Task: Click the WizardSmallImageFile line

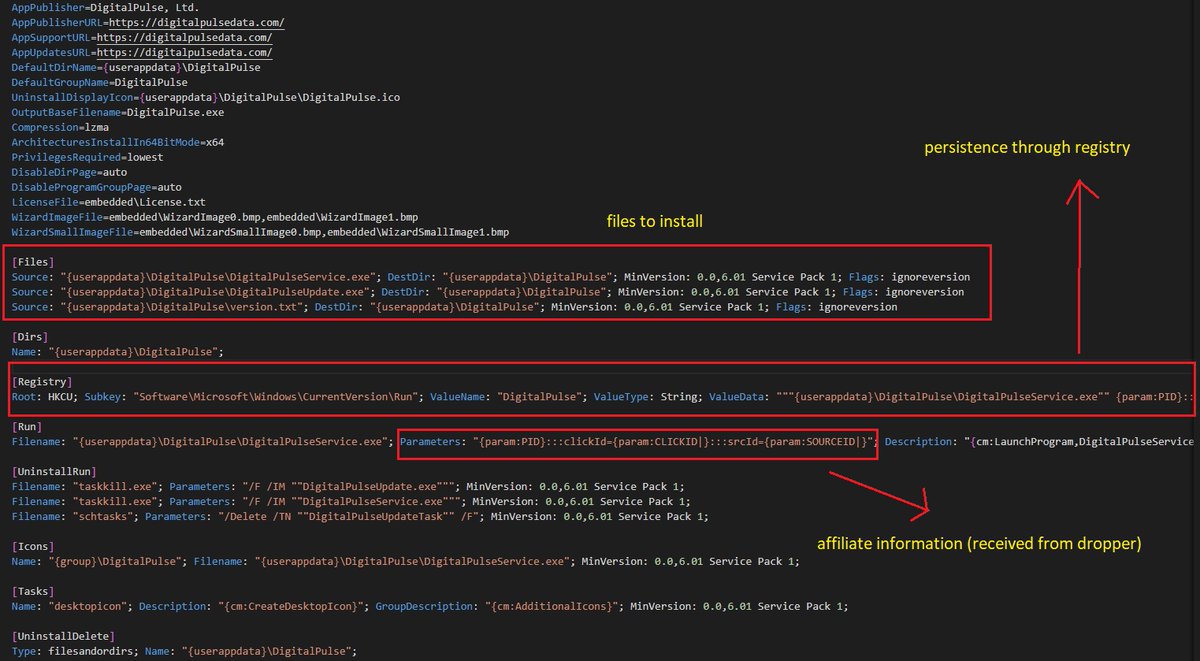Action: [x=260, y=232]
